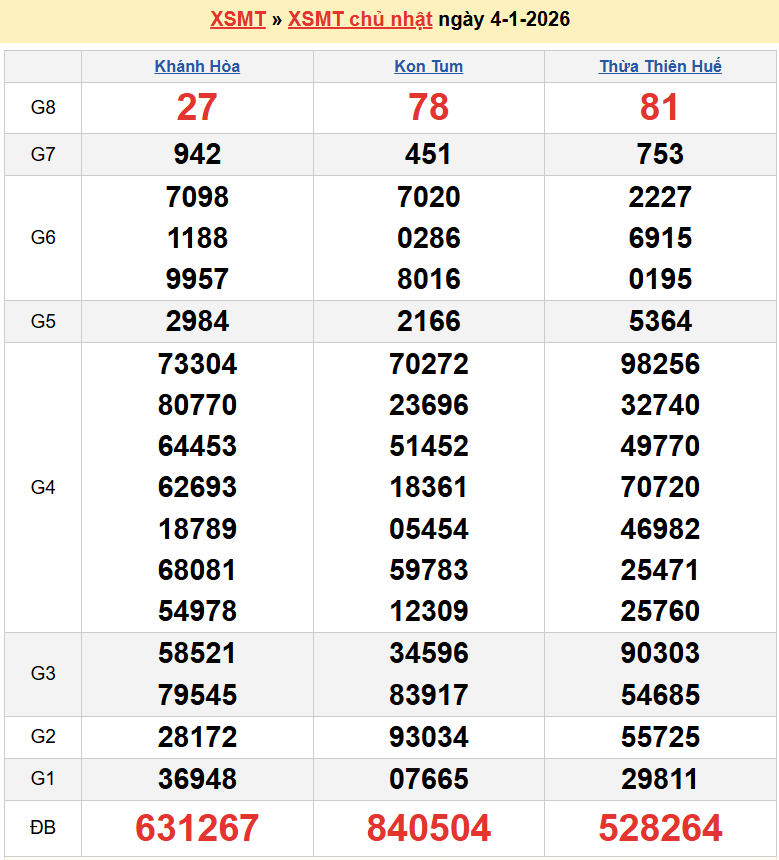Select the G2 number 93034
This screenshot has height=860, width=779.
428,738
